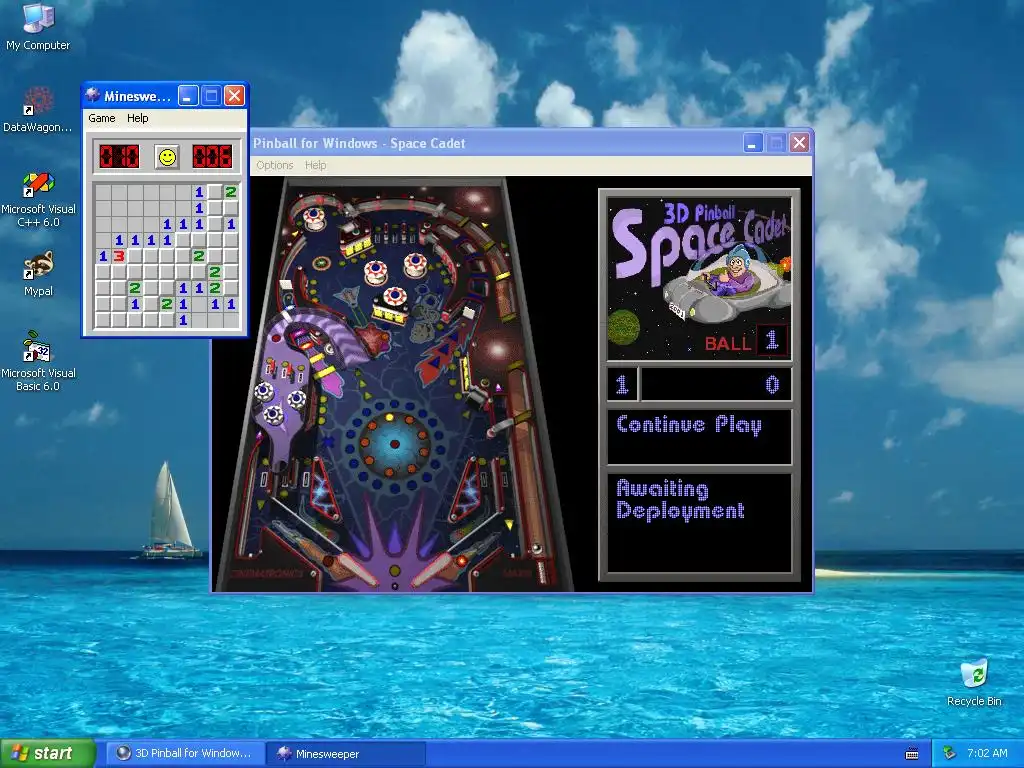Close the Minesweeper window
This screenshot has height=768, width=1024.
point(234,96)
